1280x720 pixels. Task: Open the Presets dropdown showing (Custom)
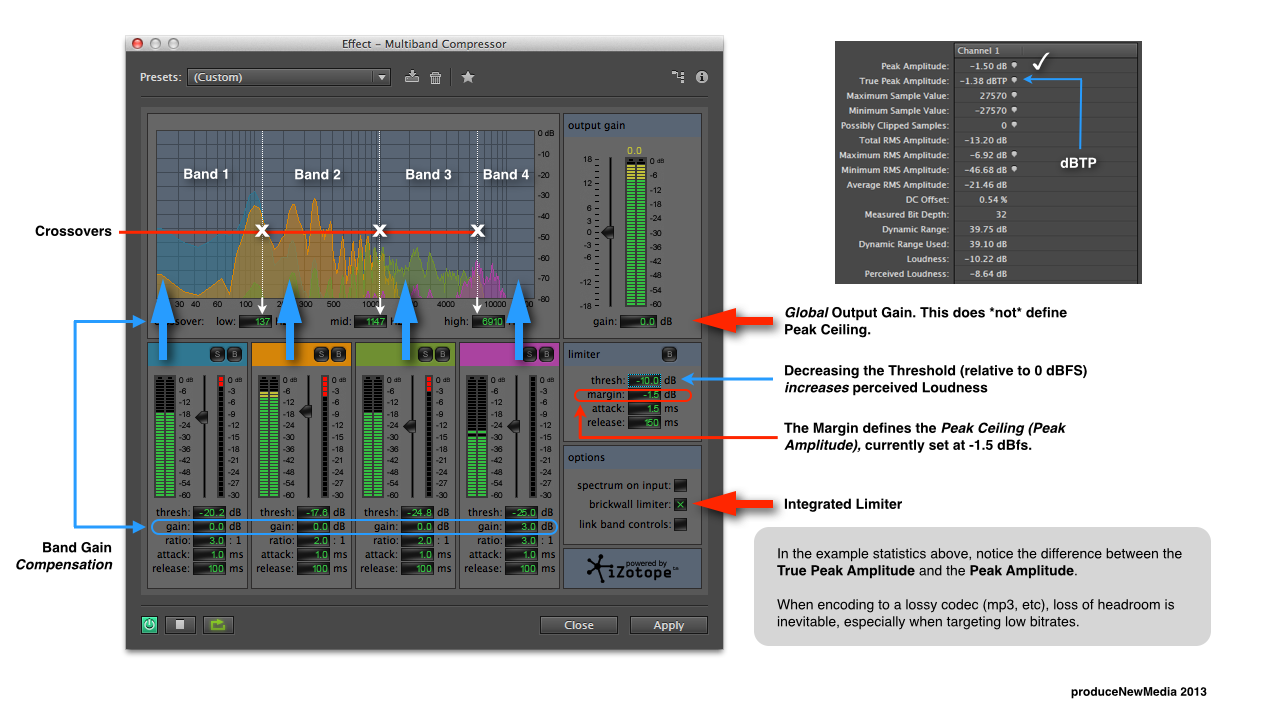pos(288,77)
